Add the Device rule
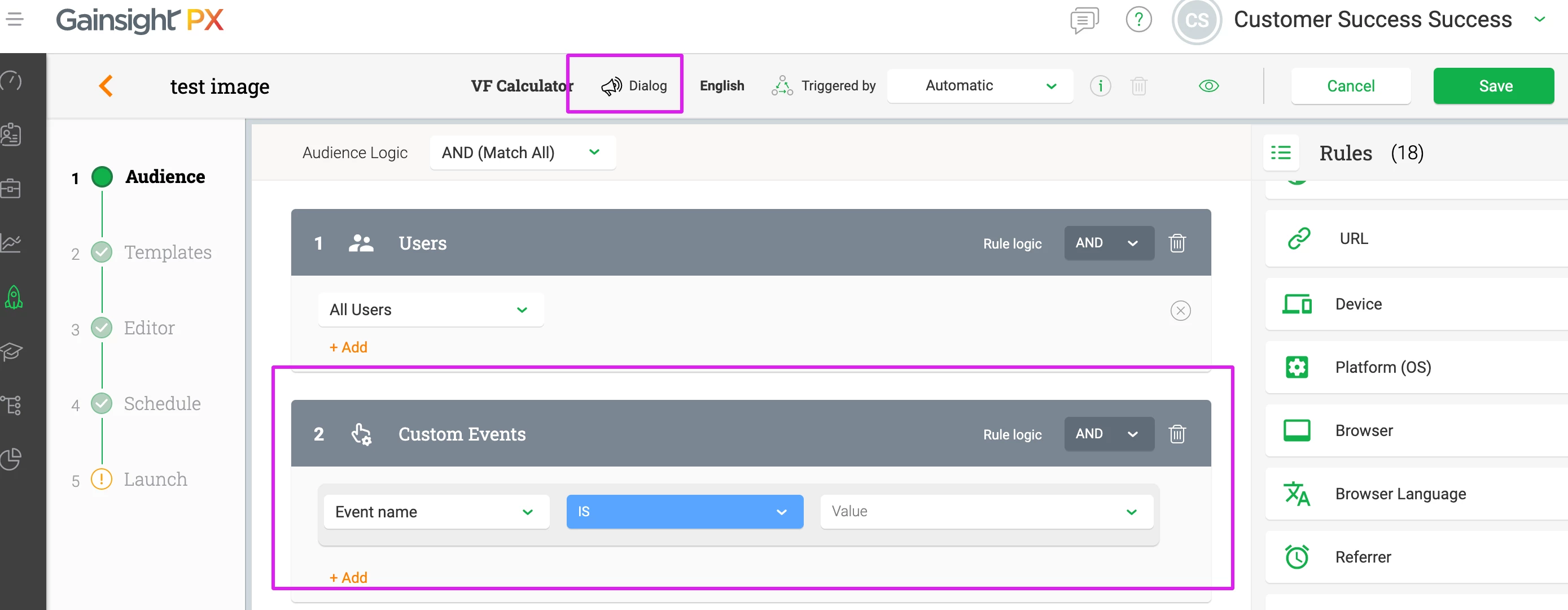 coord(1416,304)
